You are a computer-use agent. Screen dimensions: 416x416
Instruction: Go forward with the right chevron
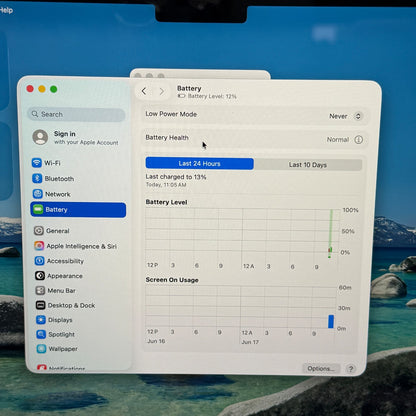pos(162,91)
